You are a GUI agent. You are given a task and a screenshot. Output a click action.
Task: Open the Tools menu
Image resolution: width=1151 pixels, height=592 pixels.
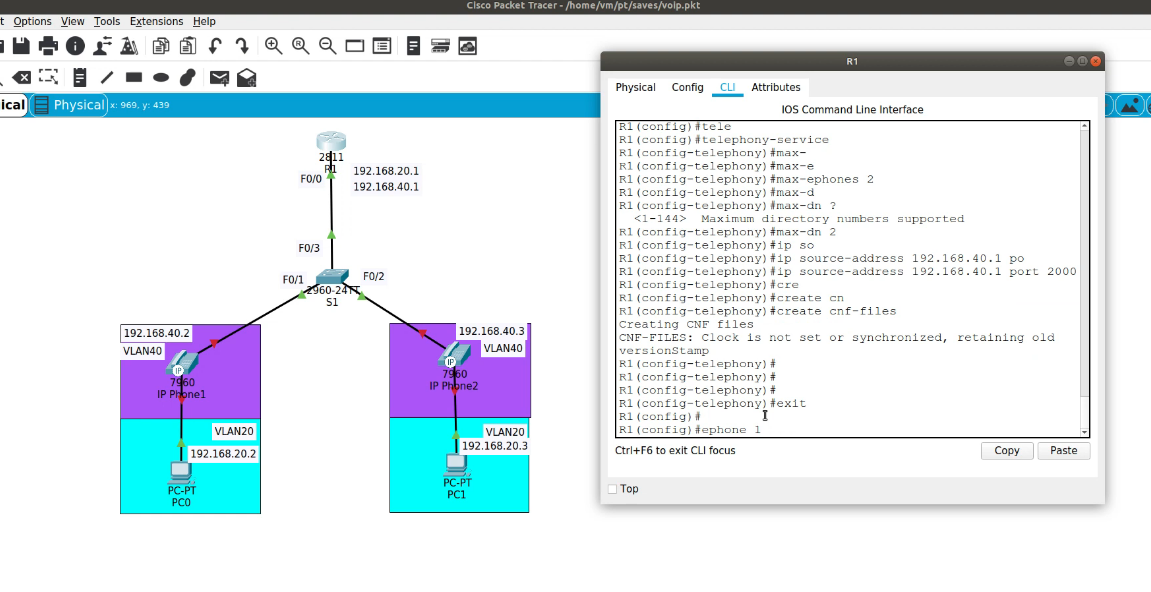tap(107, 21)
